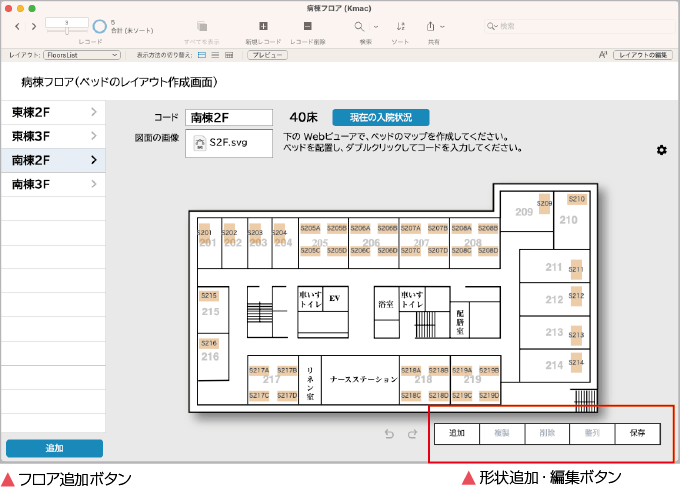680x497 pixels.
Task: Go to previous record arrow
Action: coord(17,26)
